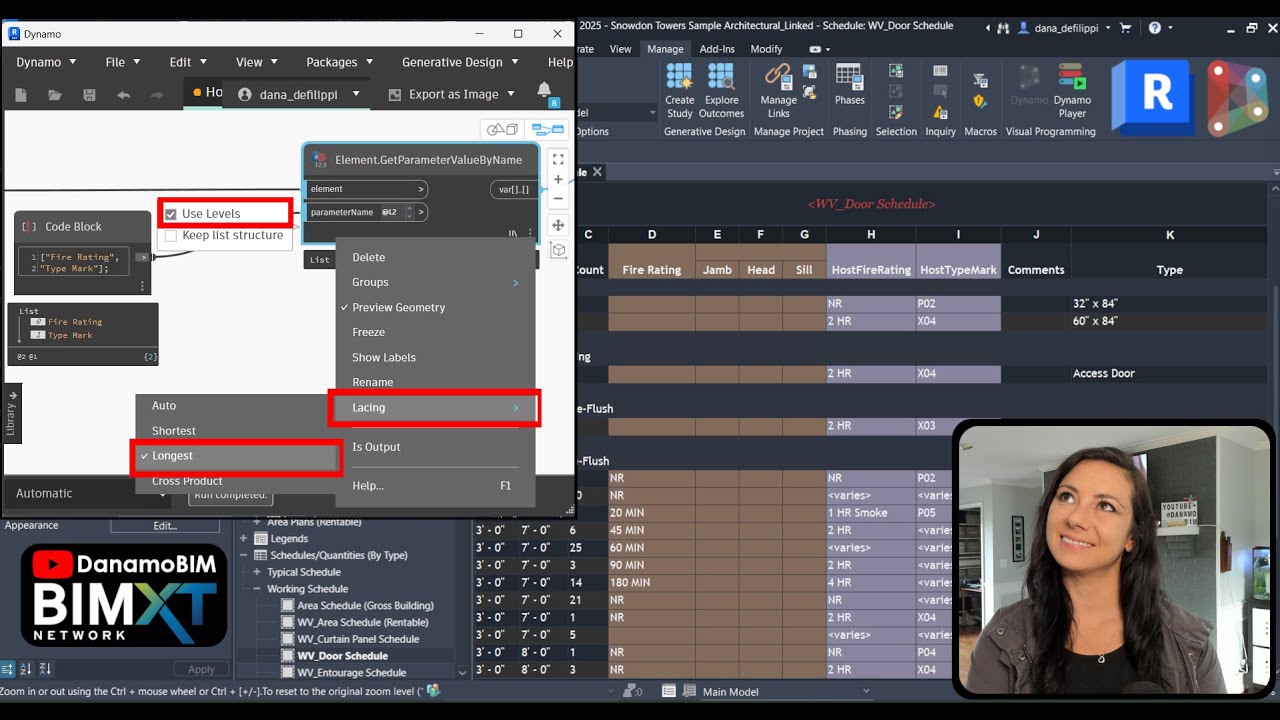Adjust the parameterName level stepper
This screenshot has height=720, width=1280.
coord(409,212)
